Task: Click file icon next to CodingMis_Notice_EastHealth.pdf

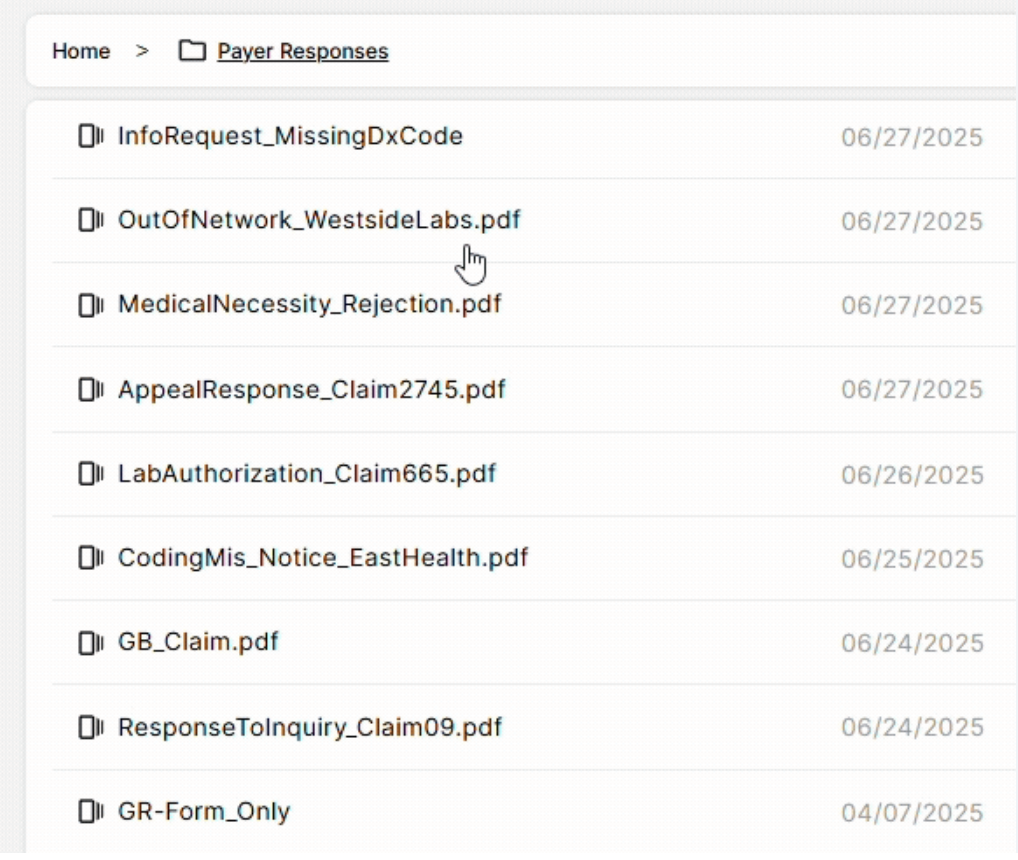Action: point(91,557)
